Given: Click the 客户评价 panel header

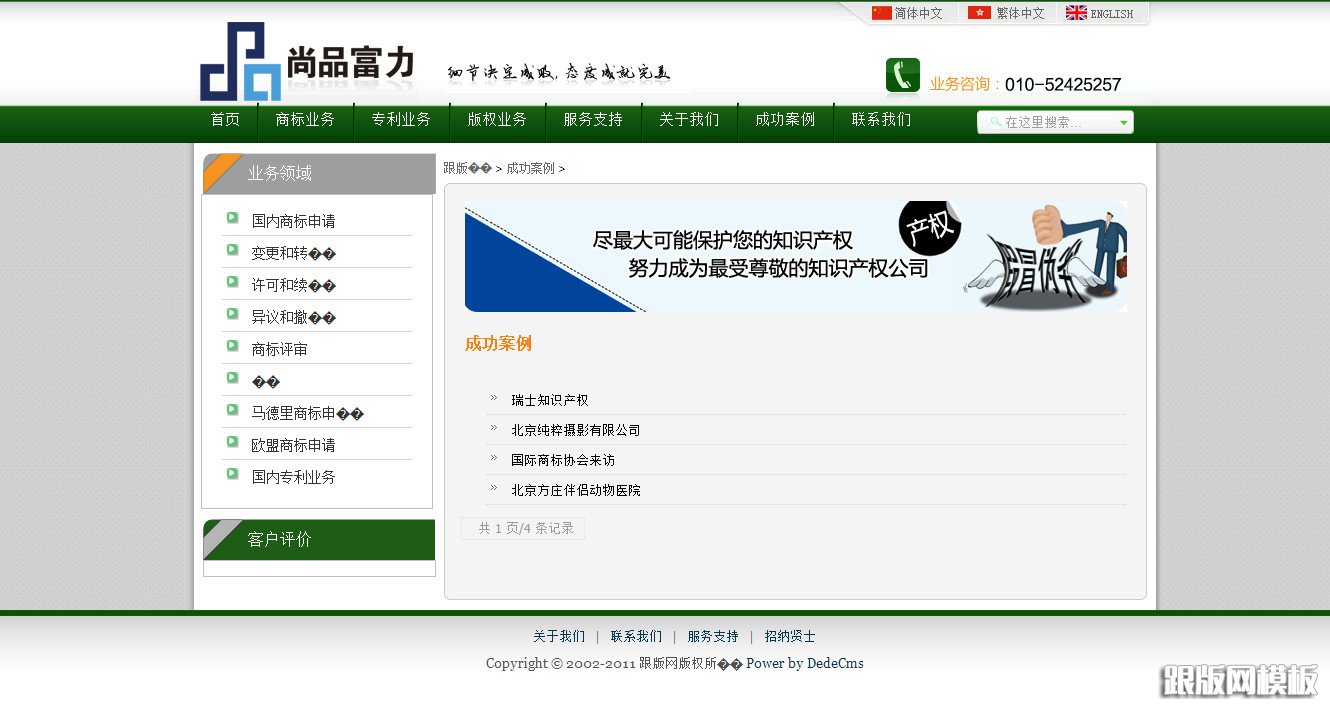Looking at the screenshot, I should tap(279, 539).
